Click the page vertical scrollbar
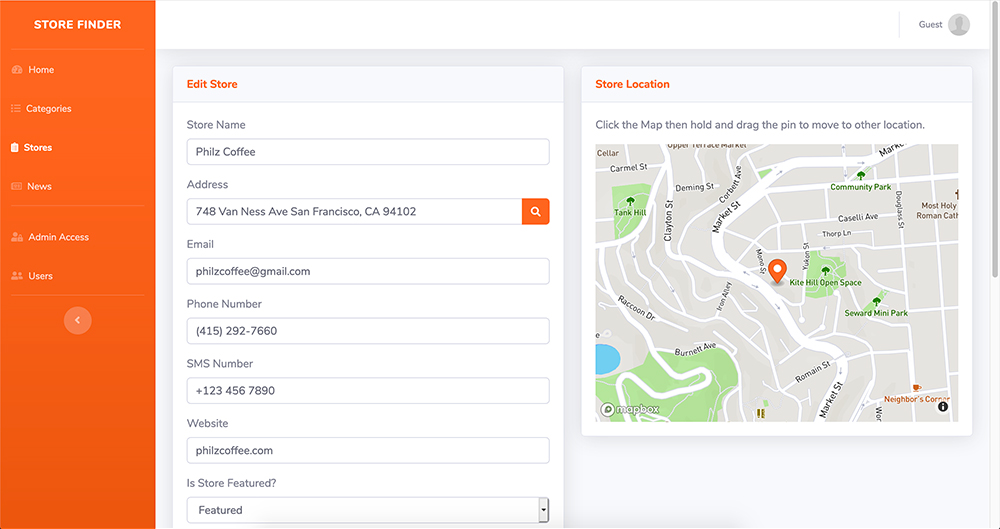1000x529 pixels. [996, 140]
